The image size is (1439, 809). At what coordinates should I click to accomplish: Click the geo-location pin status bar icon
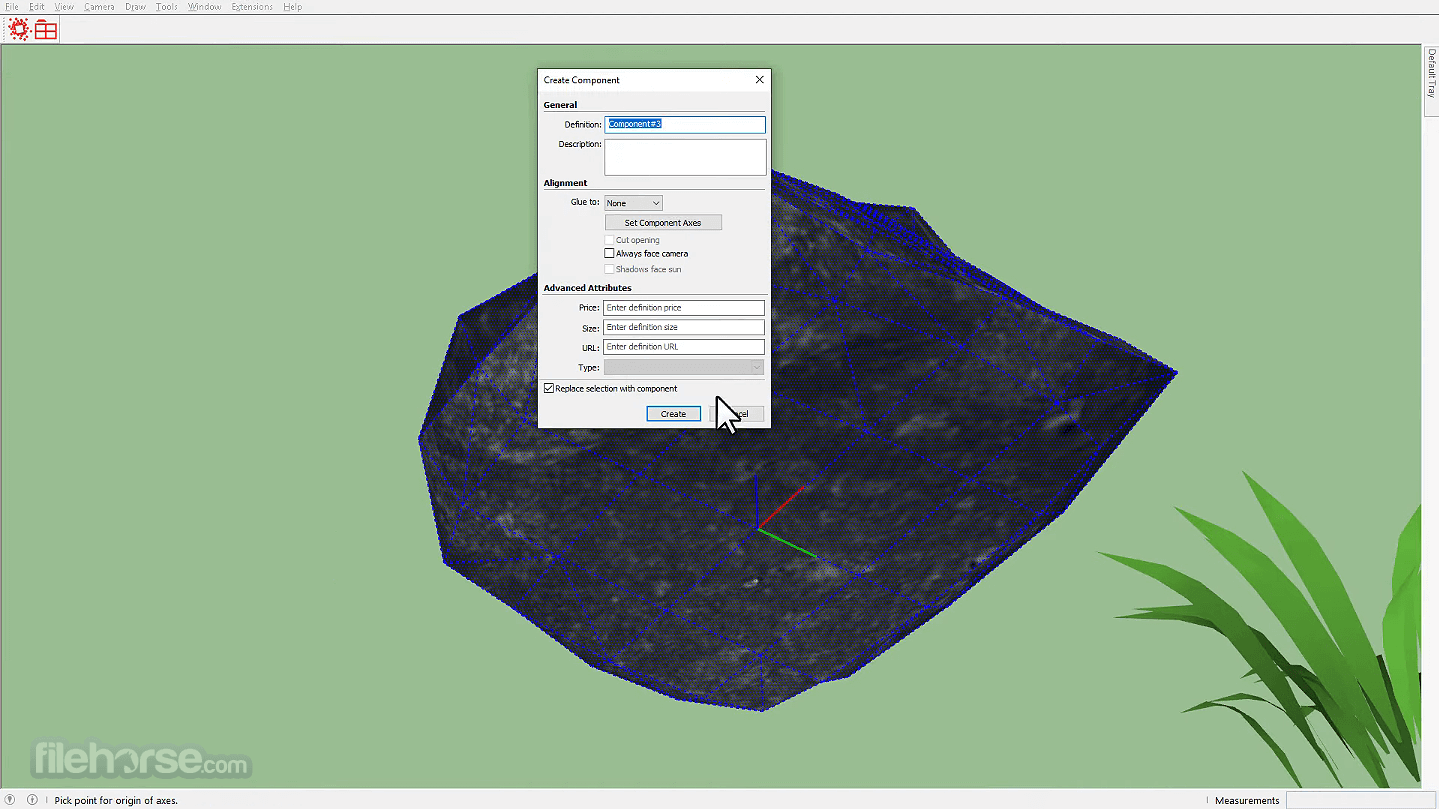(x=11, y=800)
